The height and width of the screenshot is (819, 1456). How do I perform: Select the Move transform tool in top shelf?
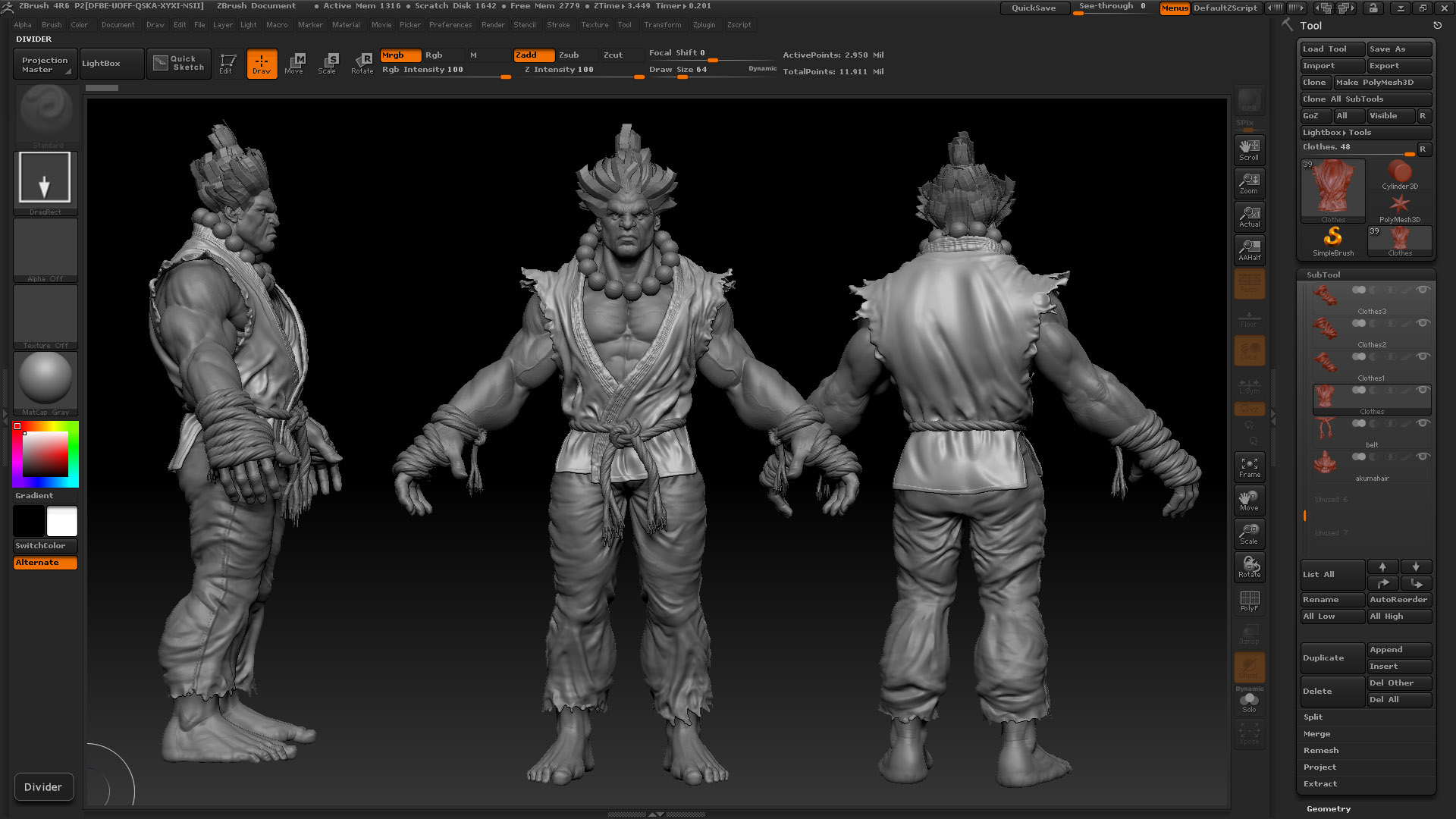(x=294, y=64)
